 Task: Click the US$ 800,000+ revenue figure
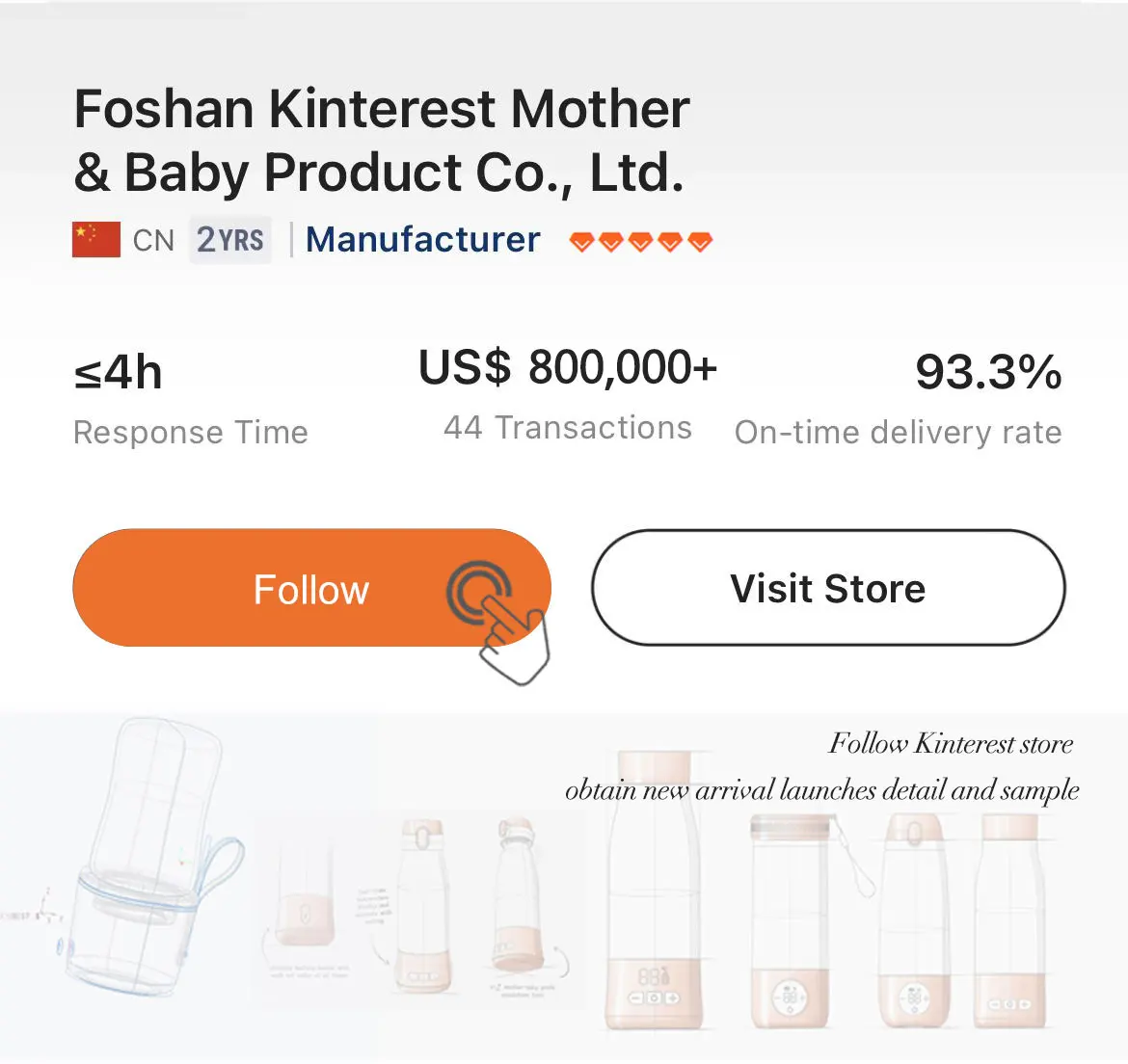pos(568,367)
